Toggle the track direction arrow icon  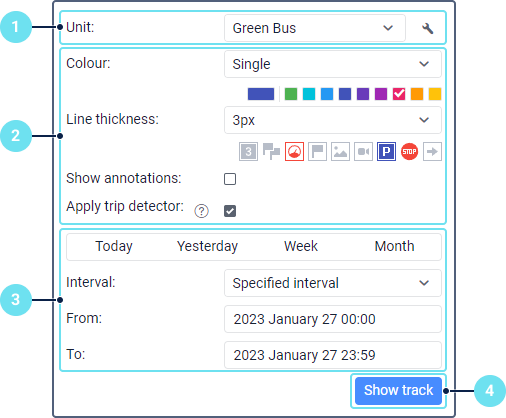tap(432, 152)
